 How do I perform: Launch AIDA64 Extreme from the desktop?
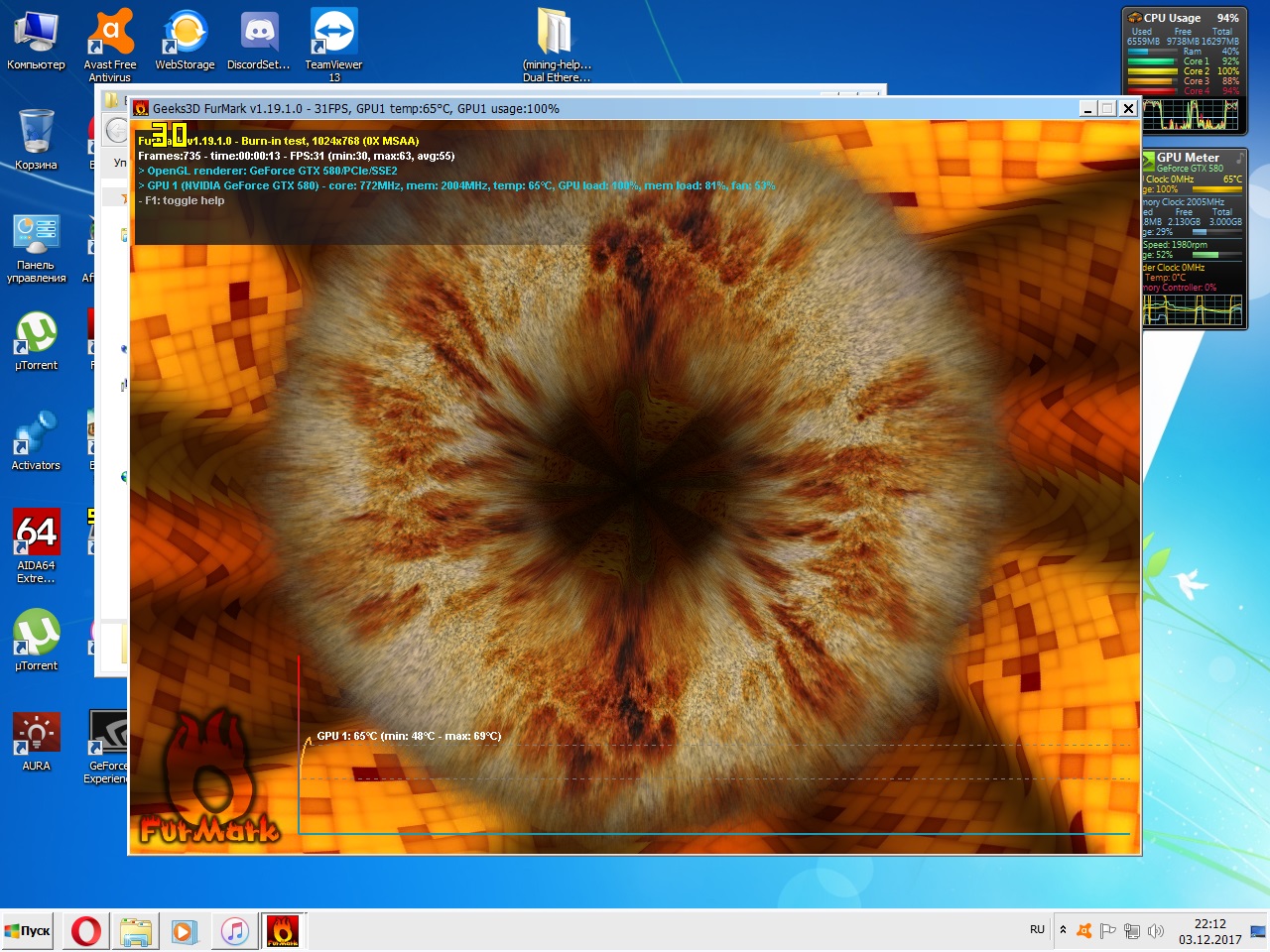coord(36,545)
